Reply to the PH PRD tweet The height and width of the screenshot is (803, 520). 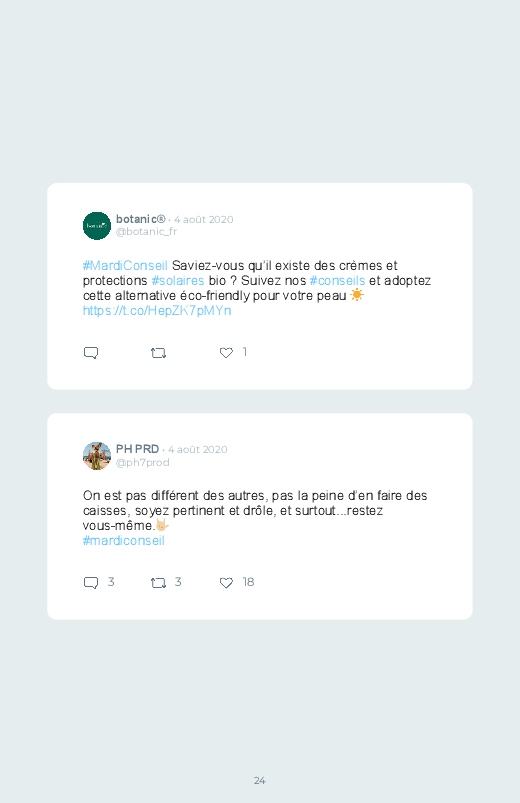(x=91, y=583)
